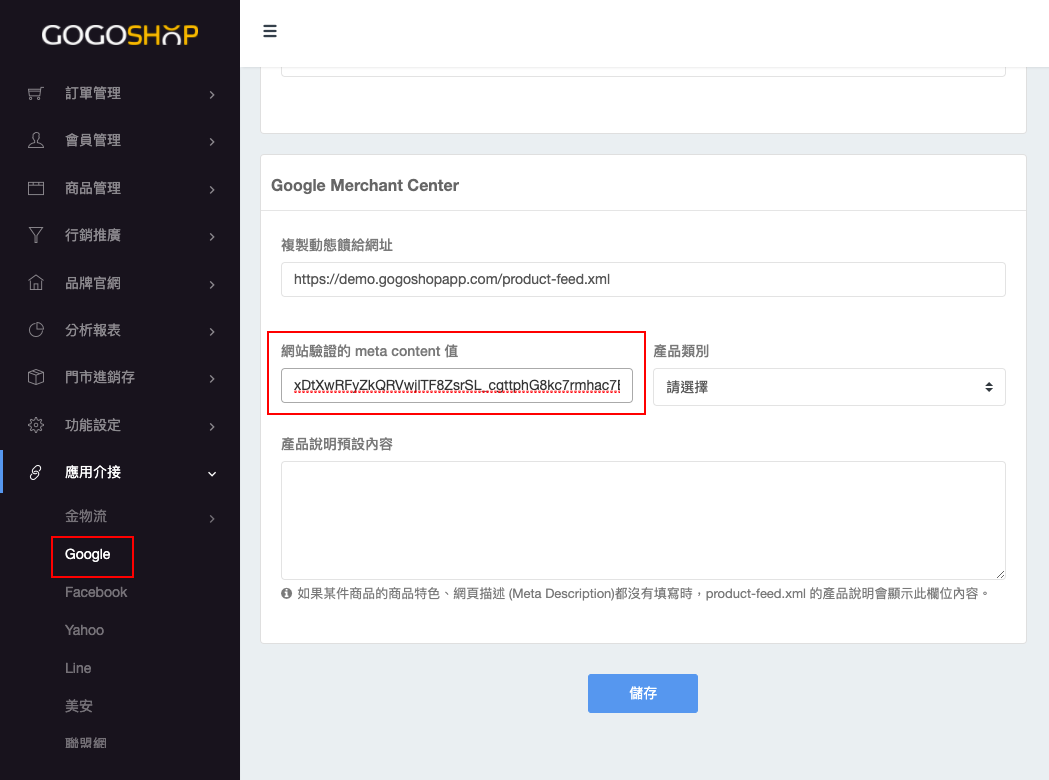Open the 美安 submenu item
Viewport: 1049px width, 780px height.
(x=79, y=706)
